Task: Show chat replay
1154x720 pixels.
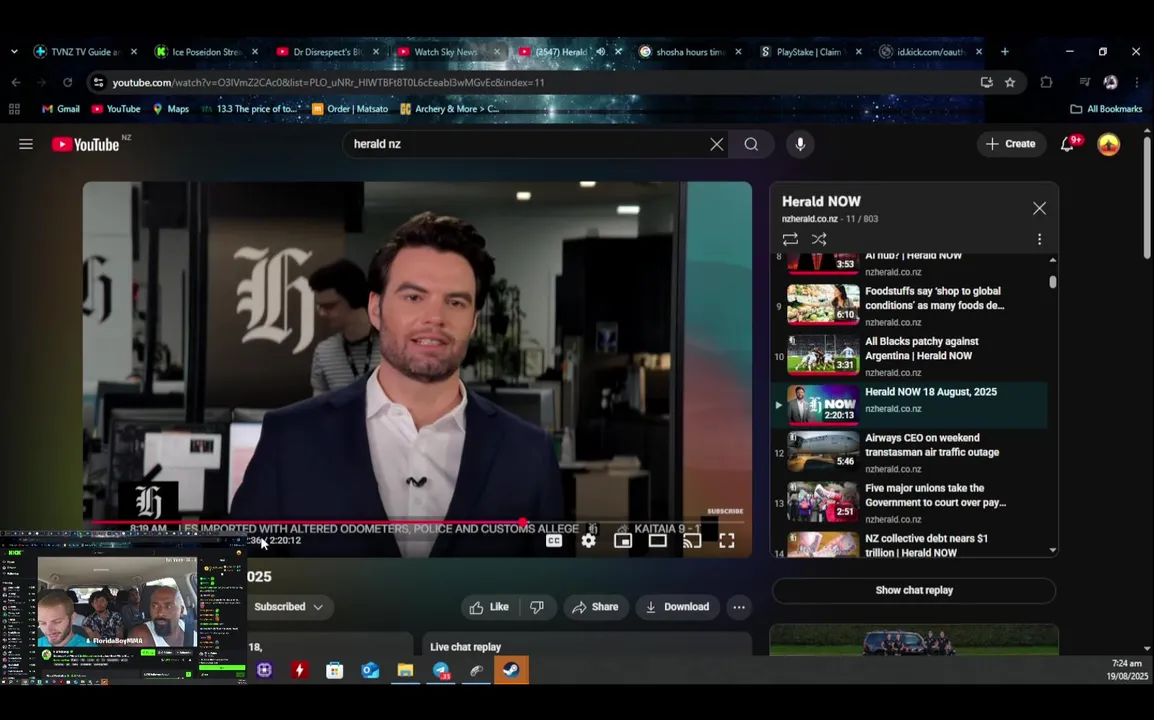Action: tap(913, 590)
